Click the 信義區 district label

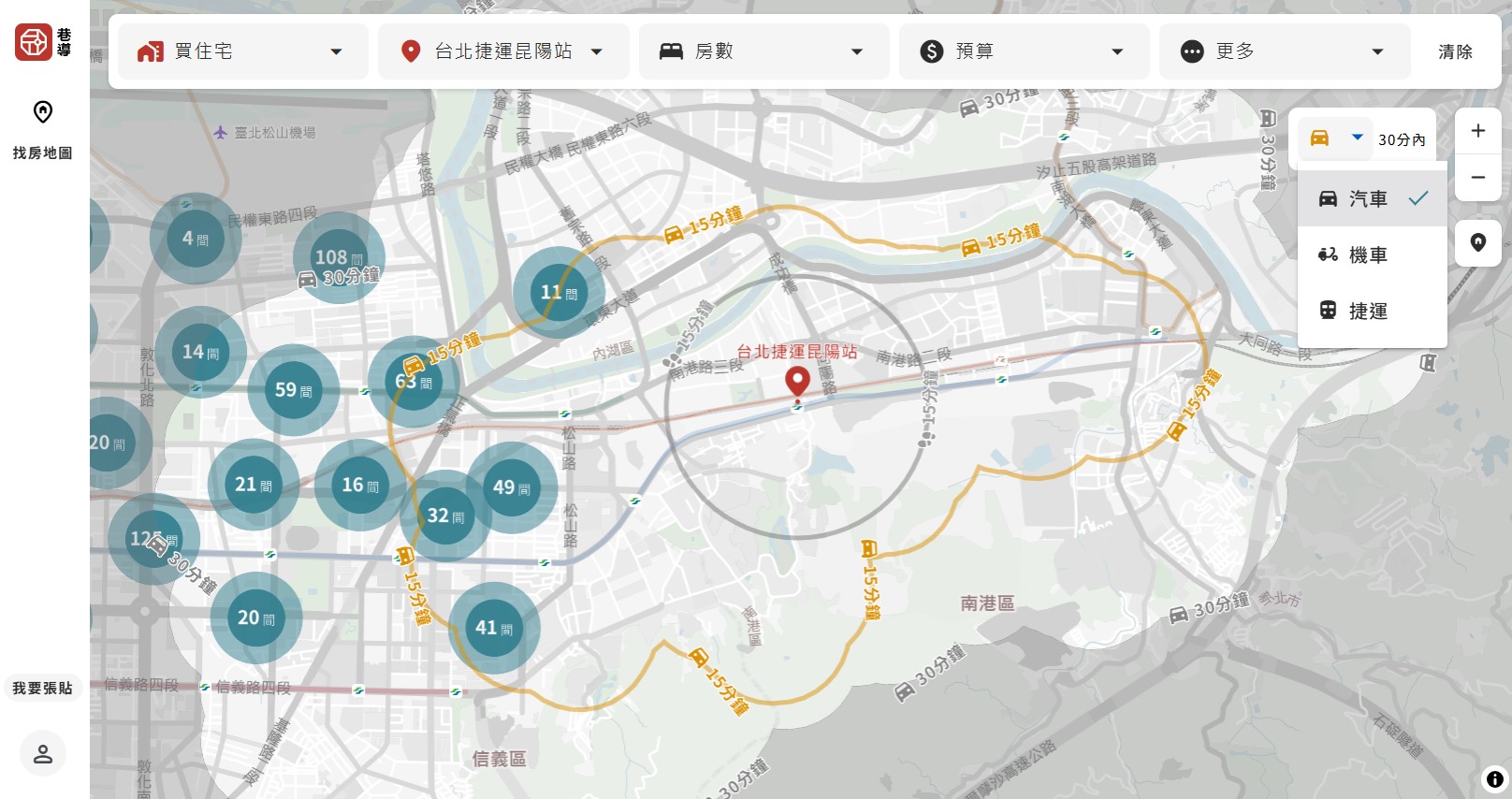pos(499,759)
